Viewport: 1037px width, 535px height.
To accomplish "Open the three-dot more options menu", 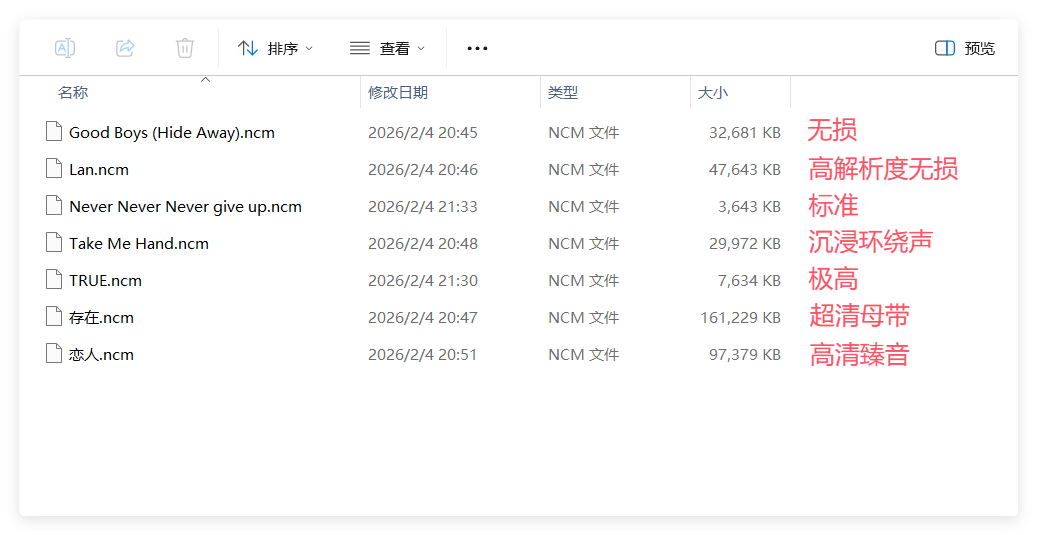I will 477,48.
